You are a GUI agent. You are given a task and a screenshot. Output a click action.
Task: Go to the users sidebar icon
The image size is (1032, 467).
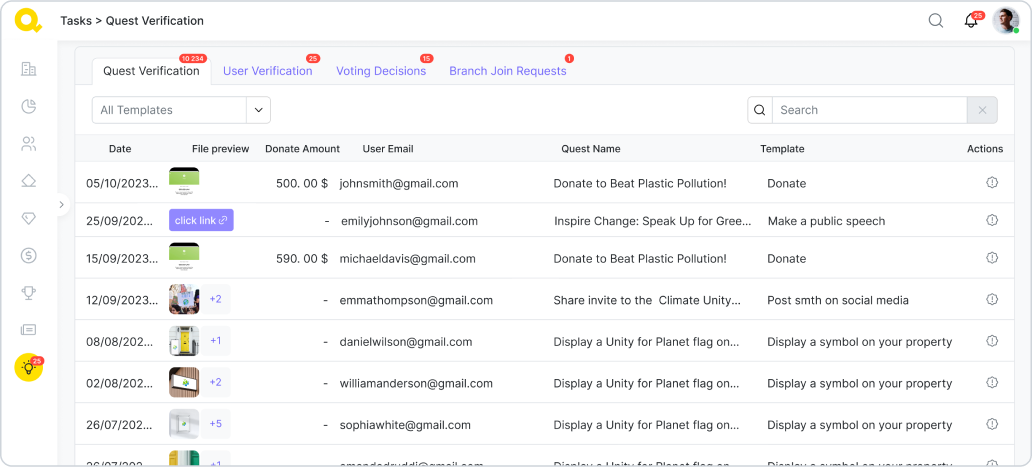pos(29,144)
